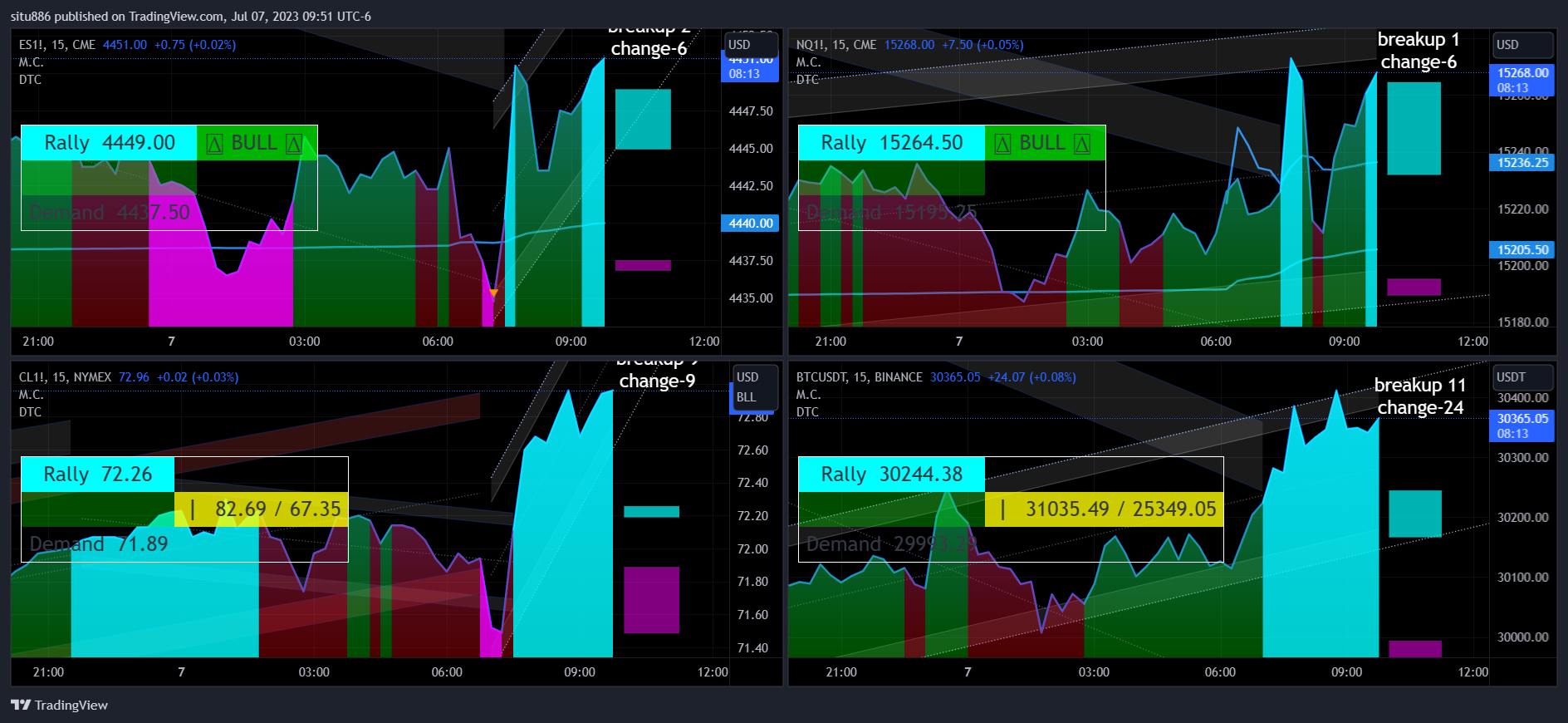Click the BTCUSDT change value +24.07 (+0.08%)
The height and width of the screenshot is (723, 1568).
(x=1032, y=377)
